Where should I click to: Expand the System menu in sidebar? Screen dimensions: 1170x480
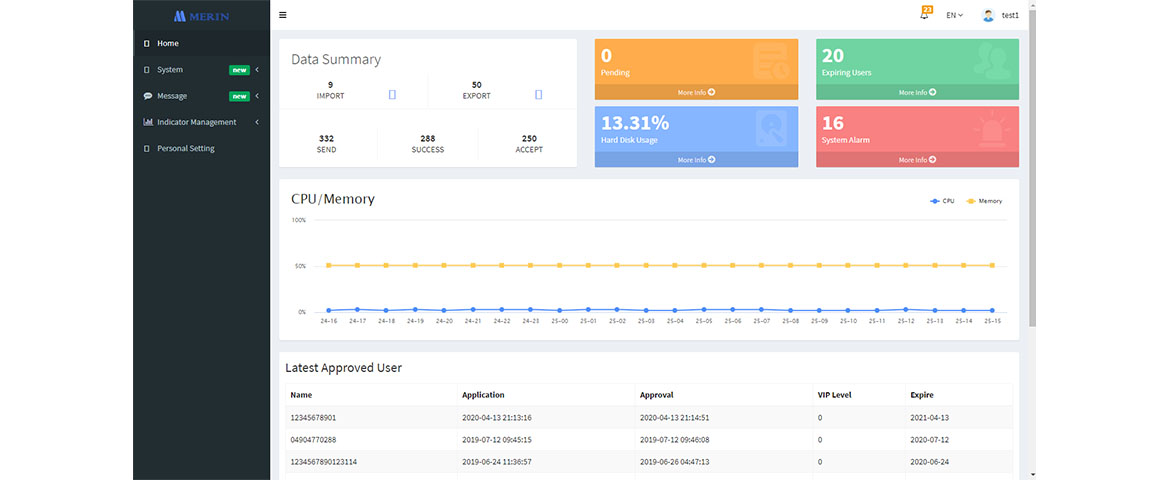(170, 70)
